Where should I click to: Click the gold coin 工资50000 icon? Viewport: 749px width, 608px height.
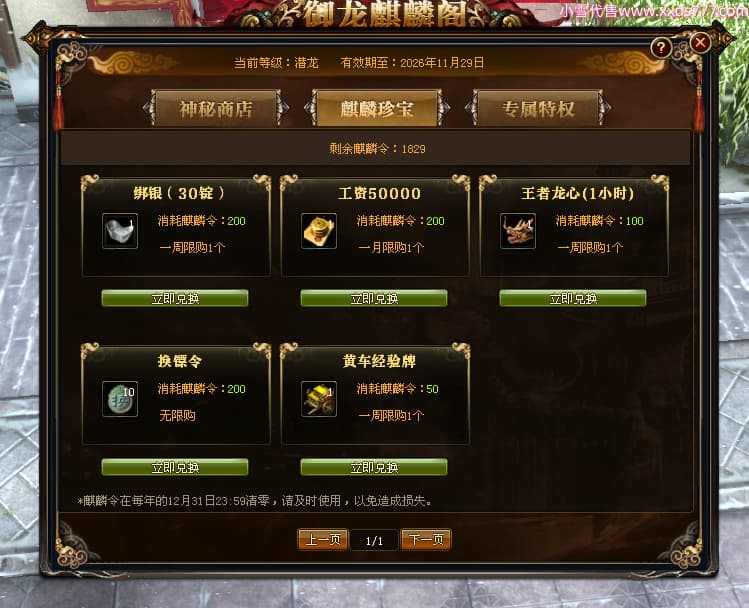click(319, 231)
